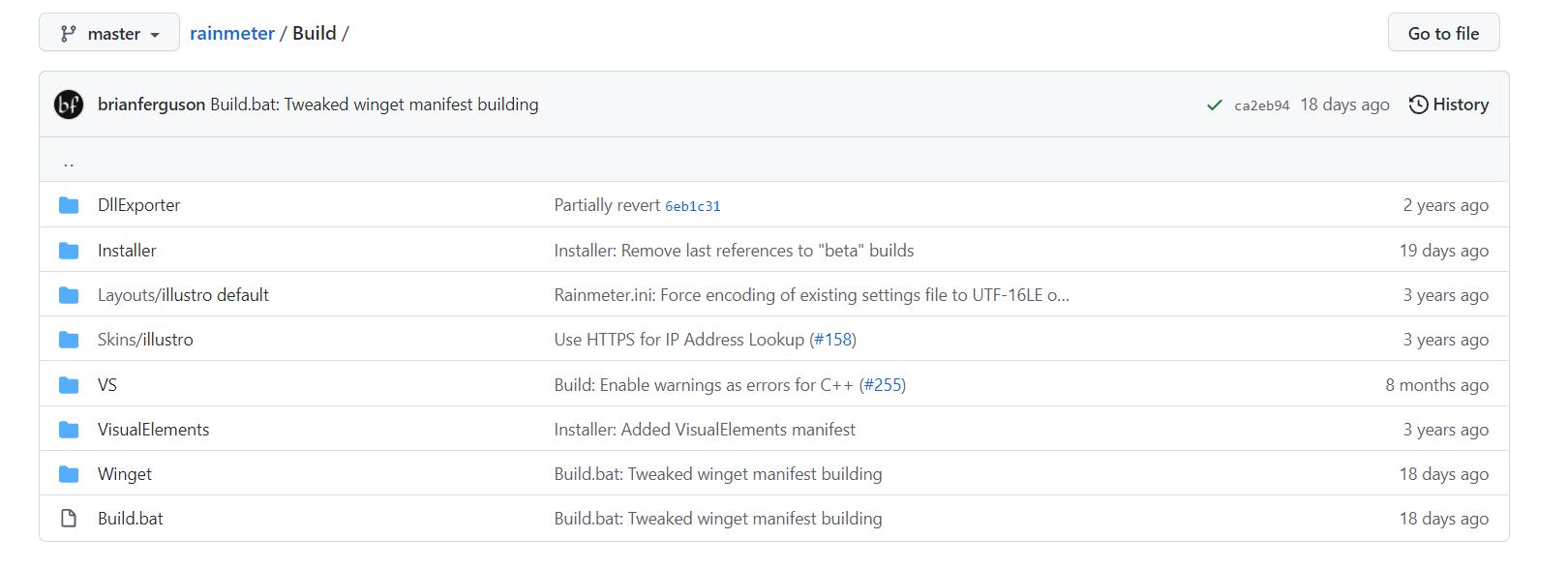The image size is (1568, 569).
Task: Click the Winget folder icon
Action: pos(69,474)
